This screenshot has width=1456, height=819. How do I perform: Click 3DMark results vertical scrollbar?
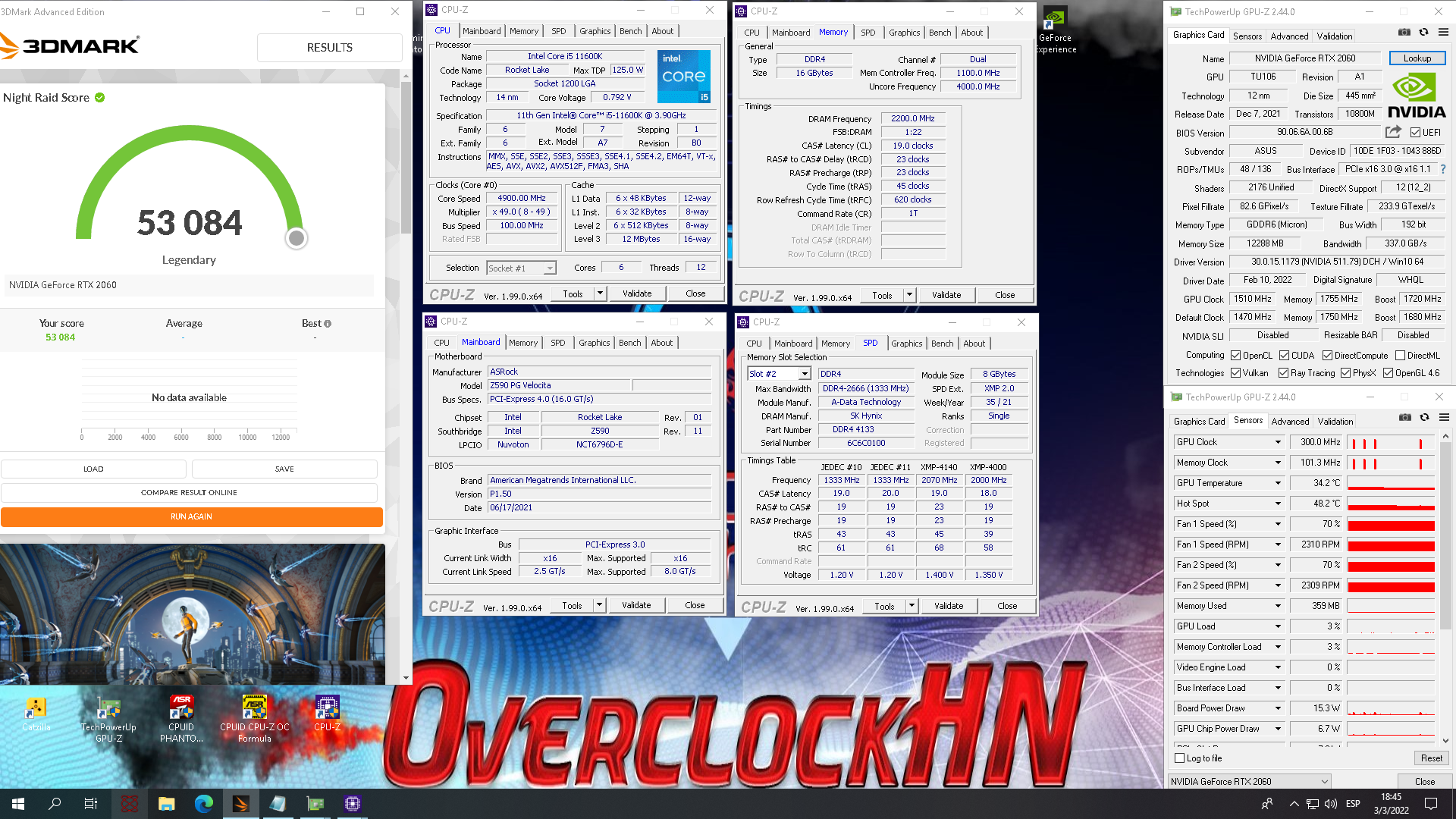pos(406,159)
